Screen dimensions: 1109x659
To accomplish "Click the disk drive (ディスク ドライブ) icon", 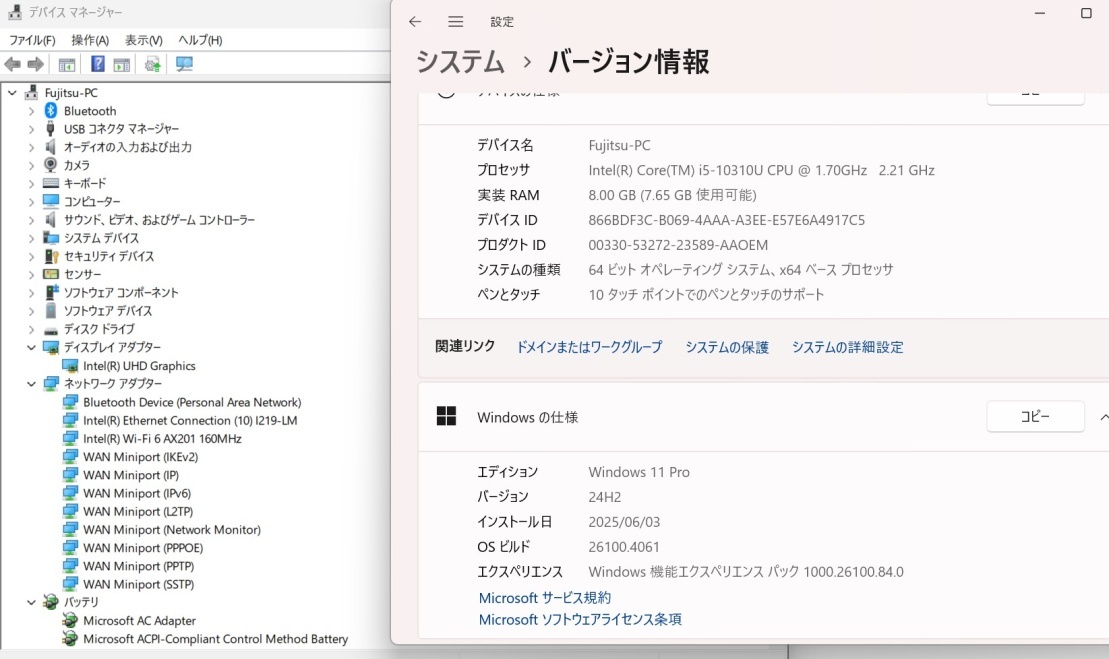I will click(x=51, y=330).
